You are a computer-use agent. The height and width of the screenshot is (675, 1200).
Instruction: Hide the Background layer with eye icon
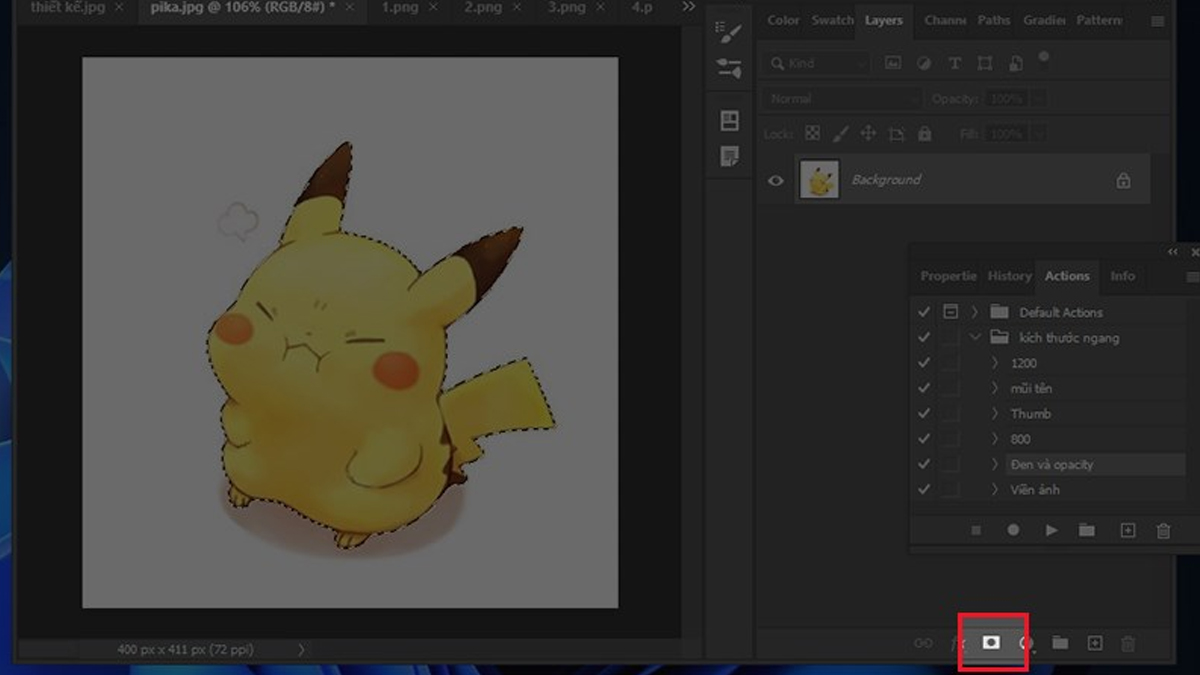point(775,181)
